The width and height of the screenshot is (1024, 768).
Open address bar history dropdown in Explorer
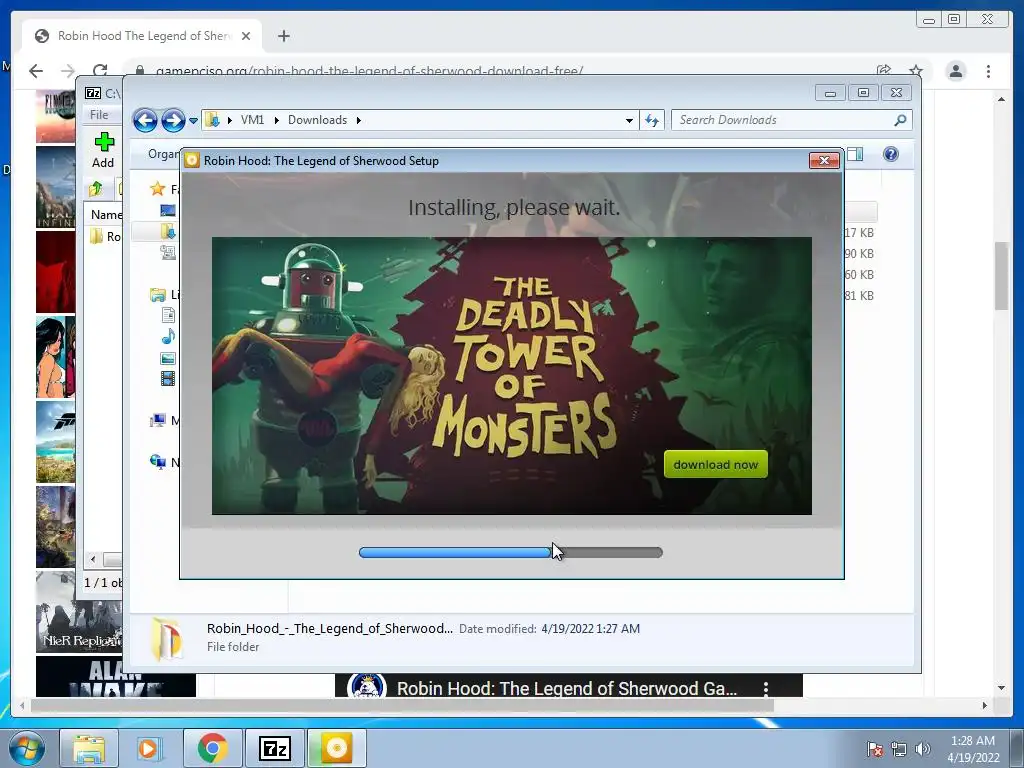tap(629, 120)
